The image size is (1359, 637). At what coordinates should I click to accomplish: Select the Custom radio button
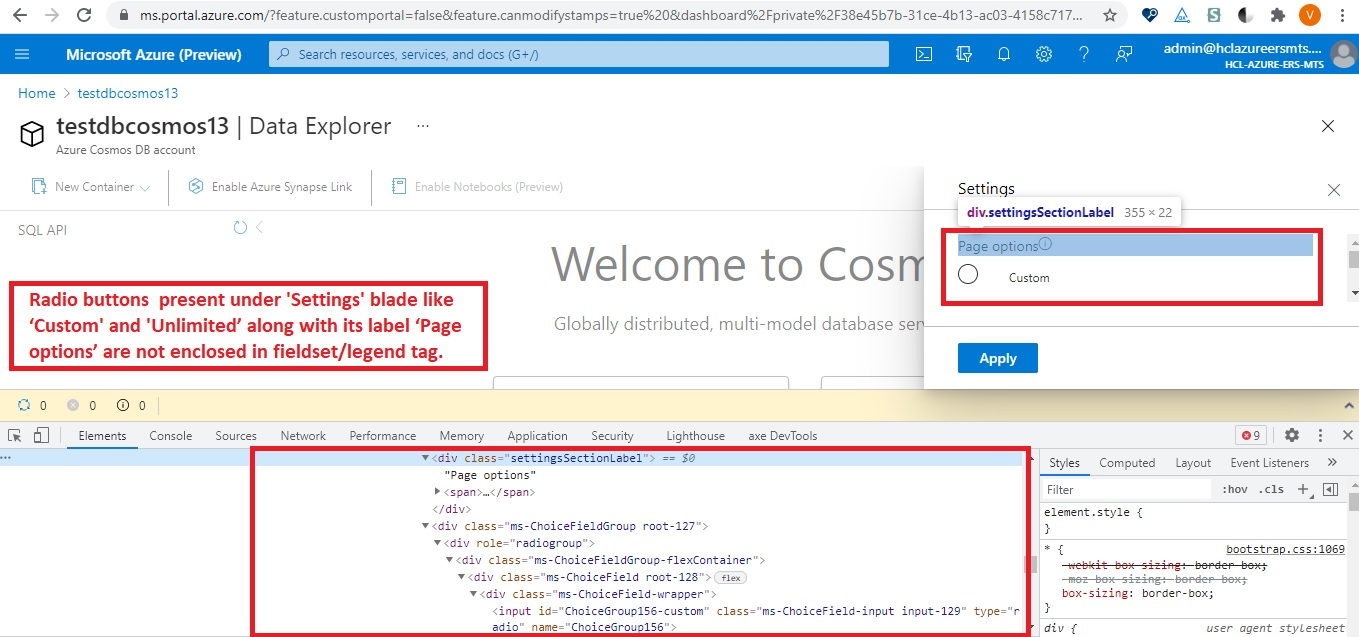[x=968, y=274]
